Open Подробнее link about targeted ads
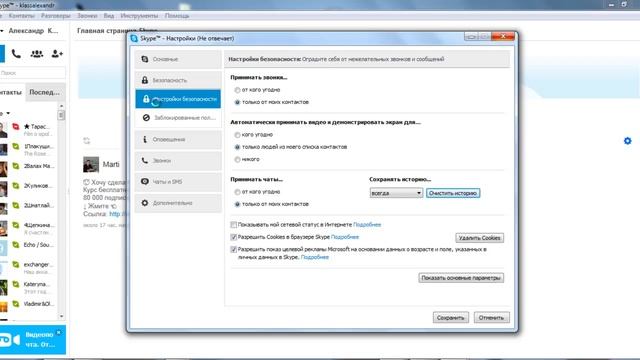This screenshot has width=640, height=360. click(x=315, y=257)
